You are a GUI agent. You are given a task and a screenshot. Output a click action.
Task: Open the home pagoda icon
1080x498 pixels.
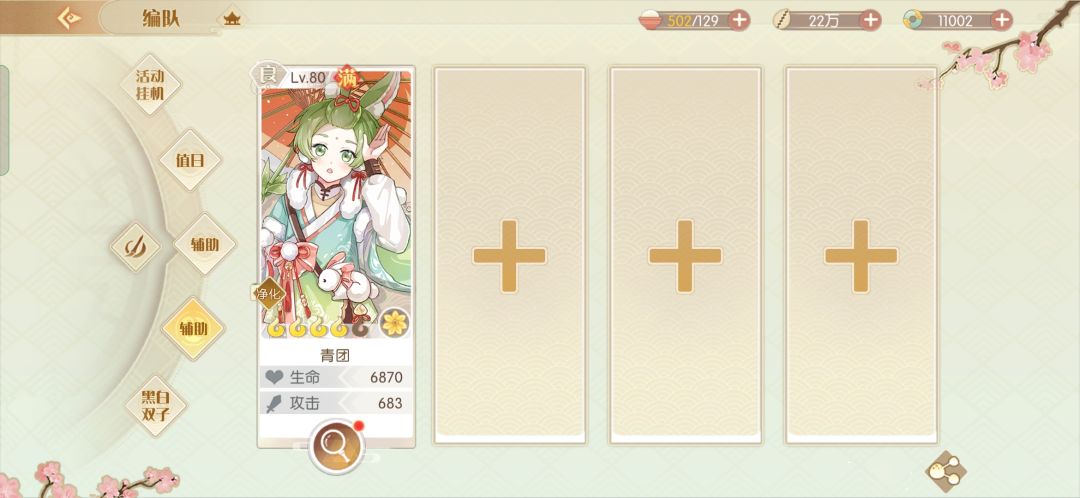[231, 19]
